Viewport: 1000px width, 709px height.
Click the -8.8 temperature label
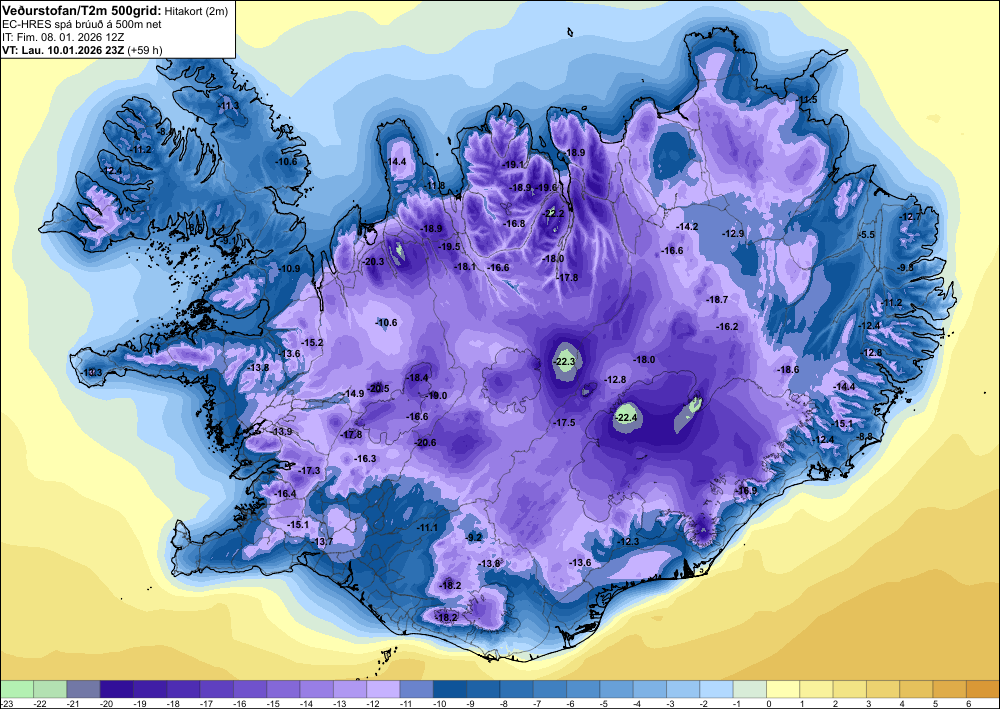865,436
